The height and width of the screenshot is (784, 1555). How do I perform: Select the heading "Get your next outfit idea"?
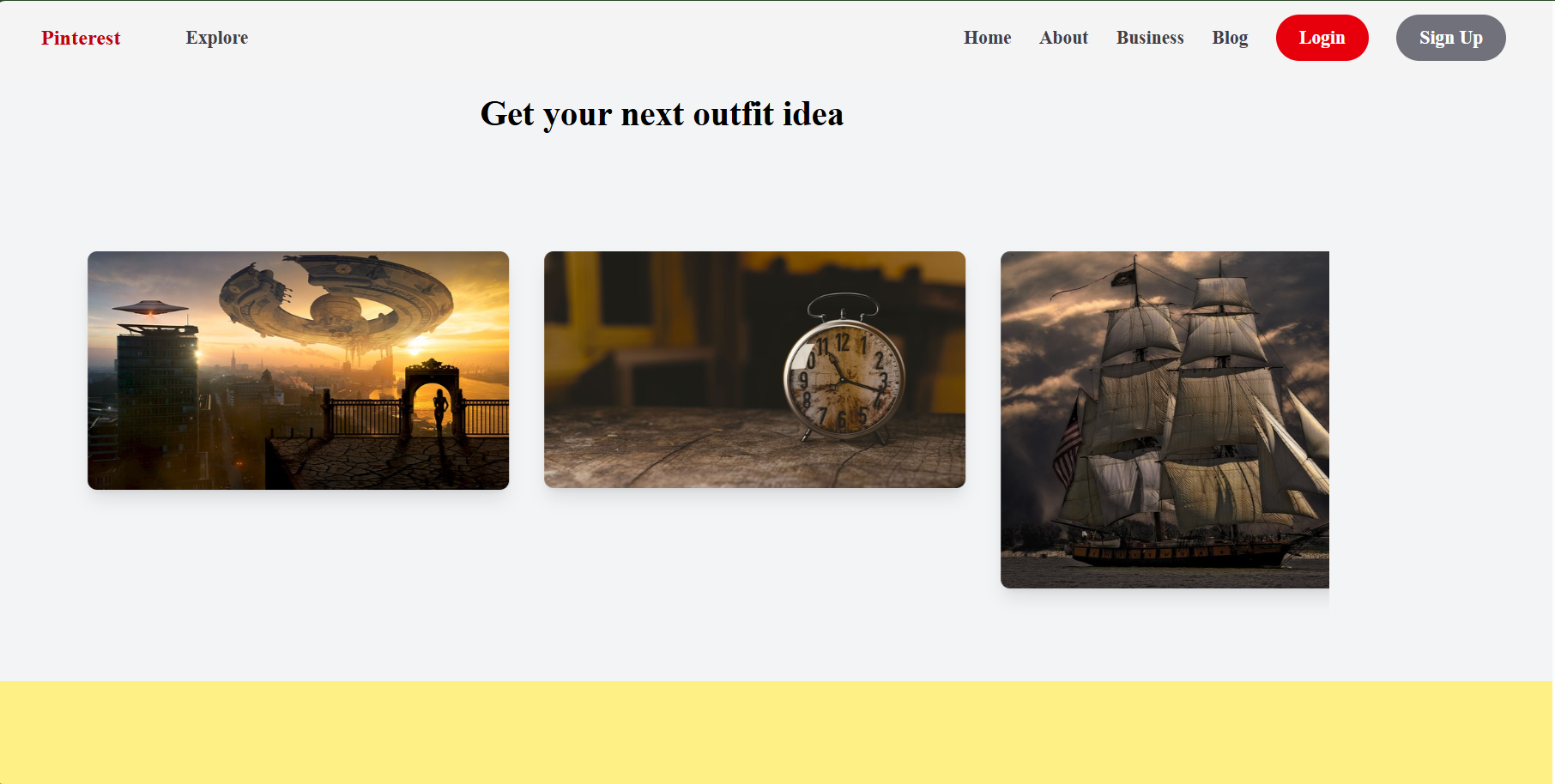(662, 114)
